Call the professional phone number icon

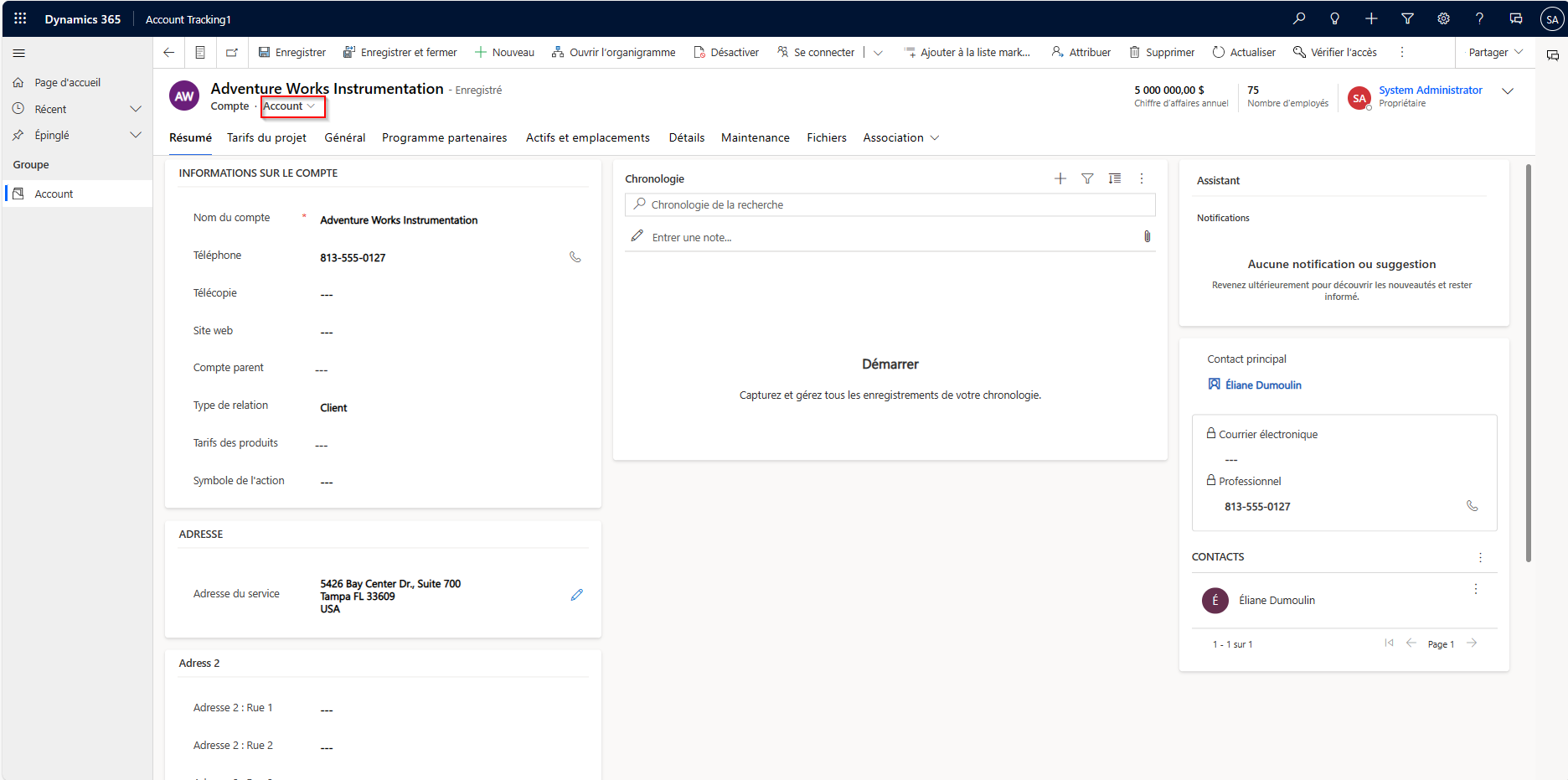1473,506
